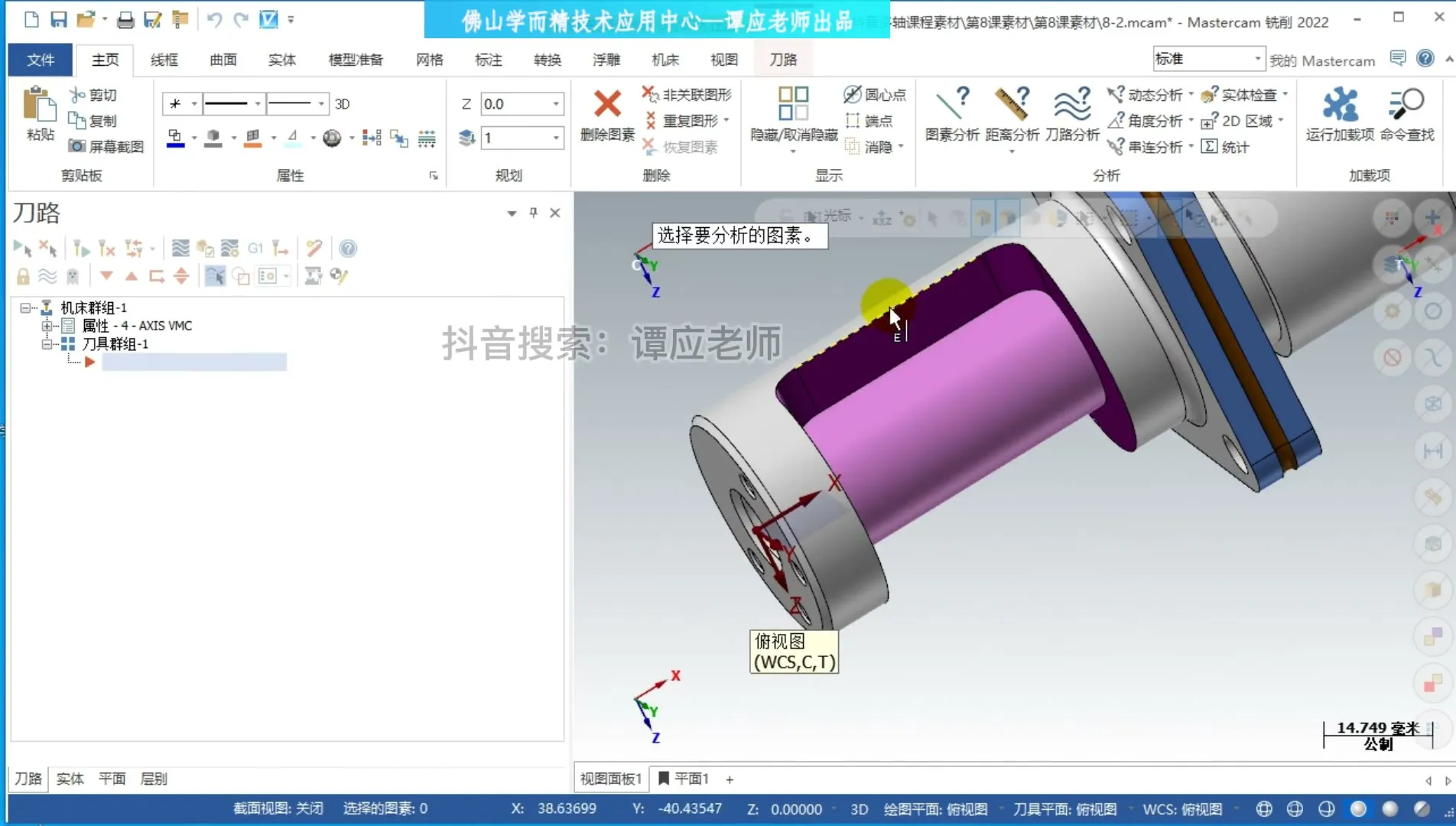Collapse the 机床群组-1 tree node
1456x826 pixels.
click(25, 307)
